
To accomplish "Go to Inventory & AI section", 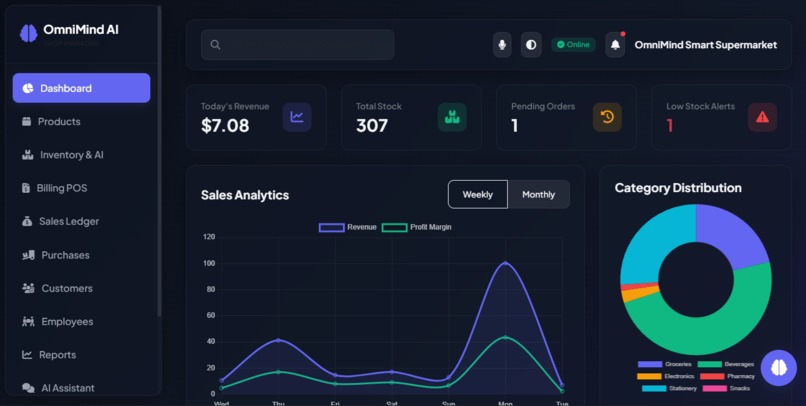I will coord(81,155).
